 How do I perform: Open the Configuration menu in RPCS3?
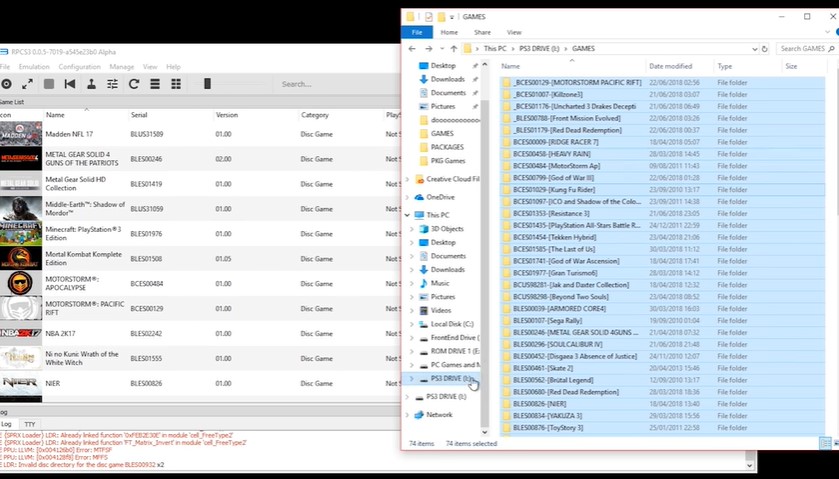coord(79,67)
